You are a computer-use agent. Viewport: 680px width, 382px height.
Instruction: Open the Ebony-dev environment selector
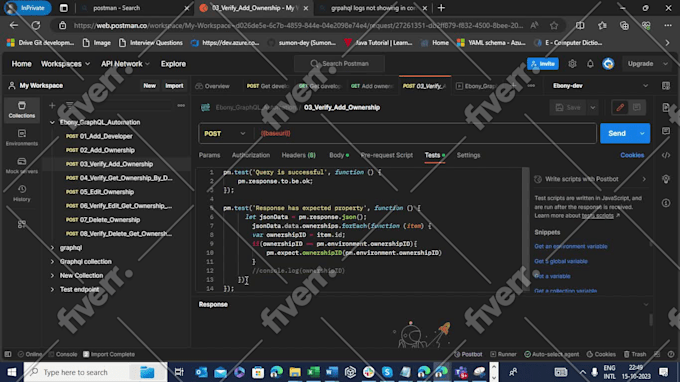pyautogui.click(x=601, y=86)
